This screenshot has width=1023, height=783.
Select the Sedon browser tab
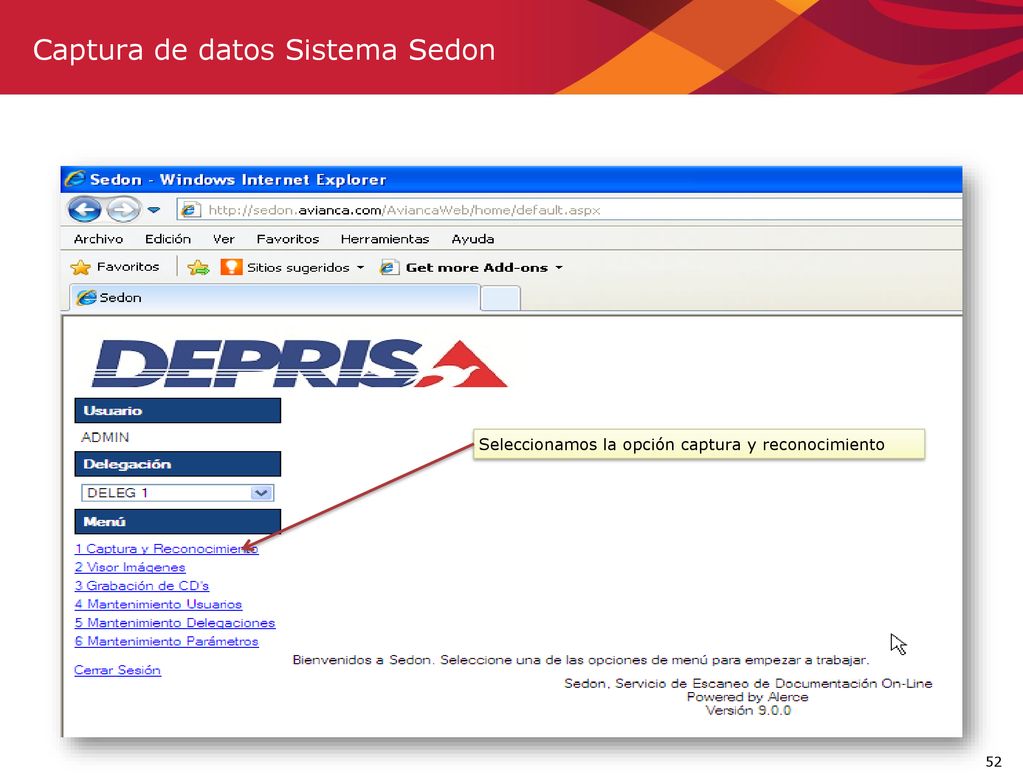(x=275, y=298)
